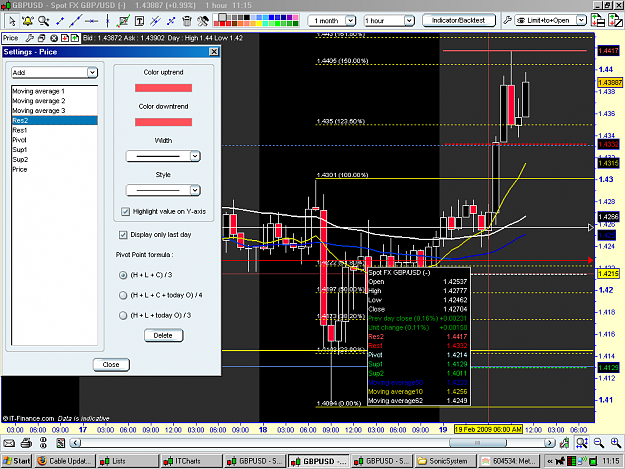Click the Delete button
The image size is (625, 469).
point(163,336)
